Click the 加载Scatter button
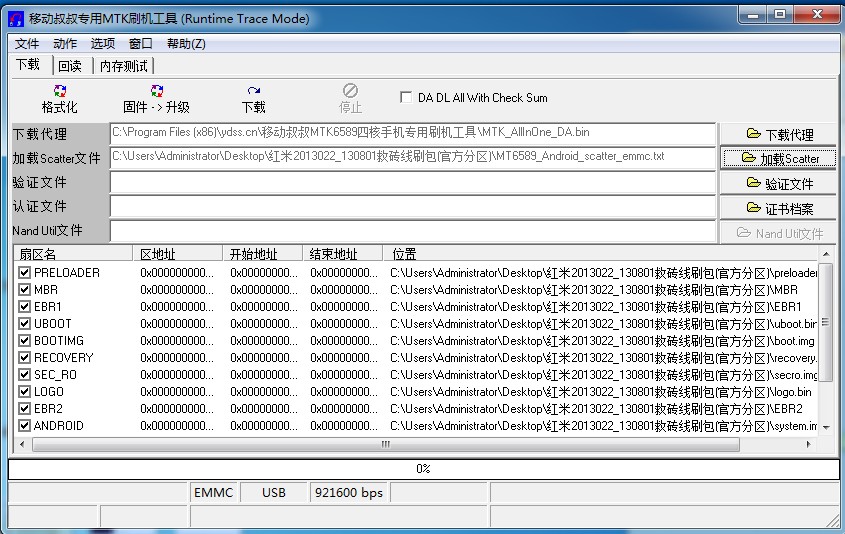 point(779,158)
